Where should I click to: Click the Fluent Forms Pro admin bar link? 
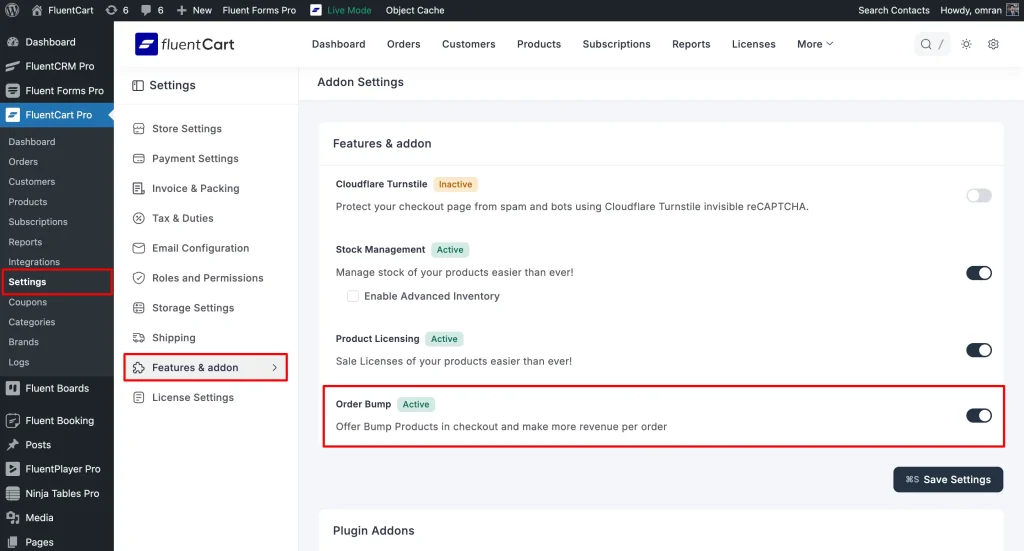(x=259, y=10)
